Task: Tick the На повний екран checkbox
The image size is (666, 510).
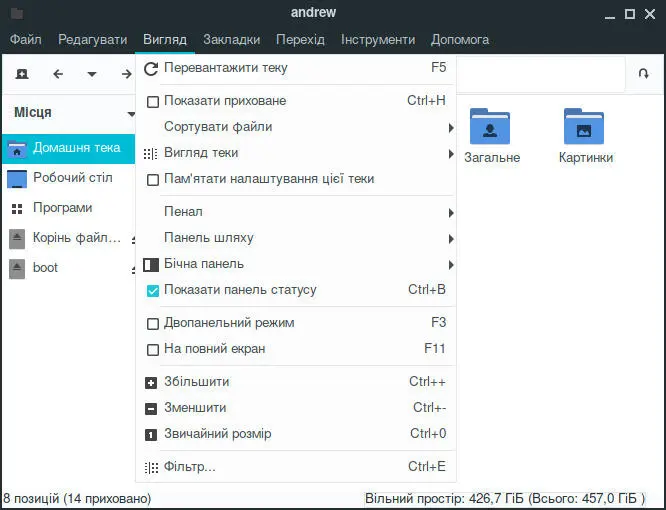Action: pyautogui.click(x=152, y=350)
